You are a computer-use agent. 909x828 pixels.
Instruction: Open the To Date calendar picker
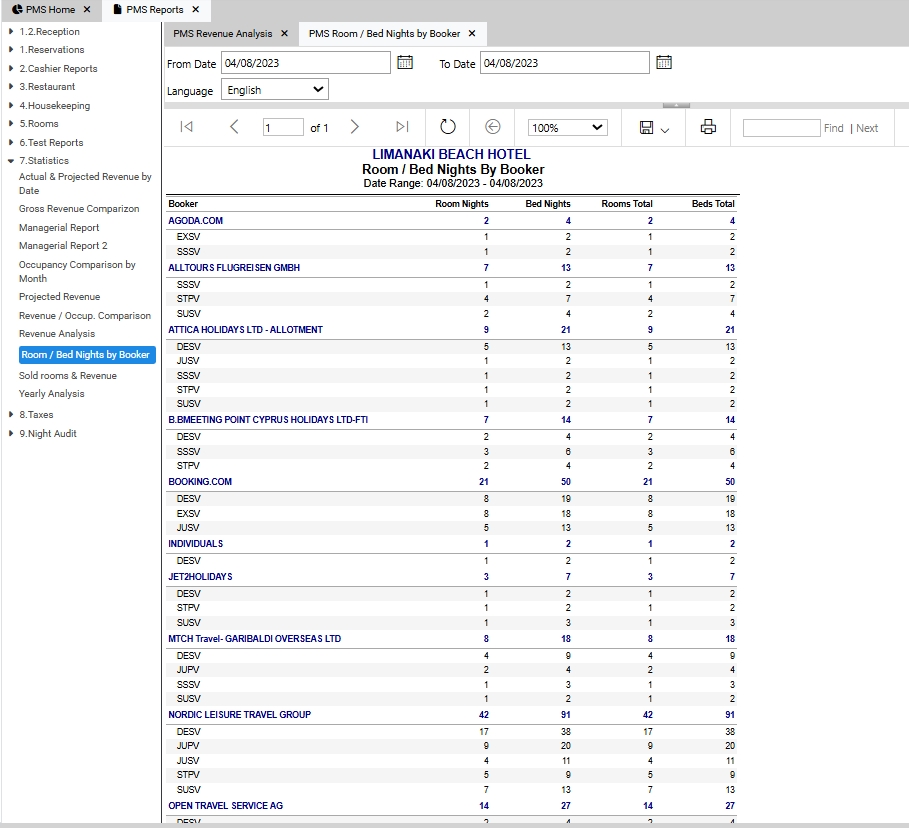tap(664, 62)
